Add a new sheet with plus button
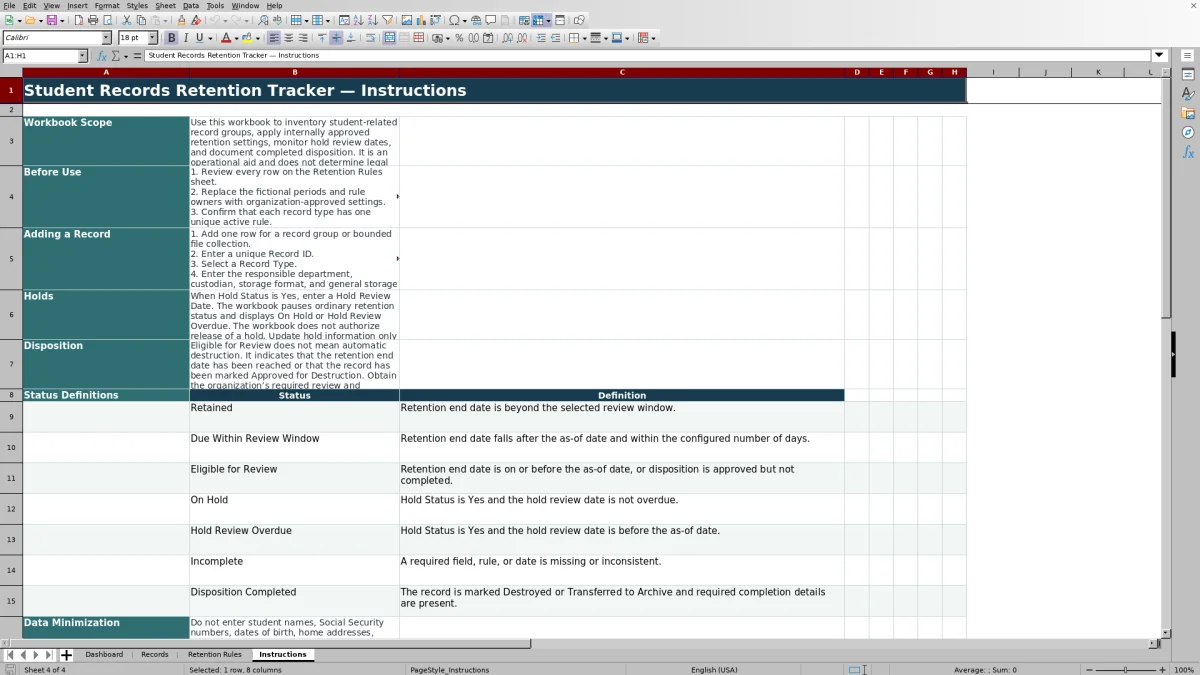 (x=67, y=655)
